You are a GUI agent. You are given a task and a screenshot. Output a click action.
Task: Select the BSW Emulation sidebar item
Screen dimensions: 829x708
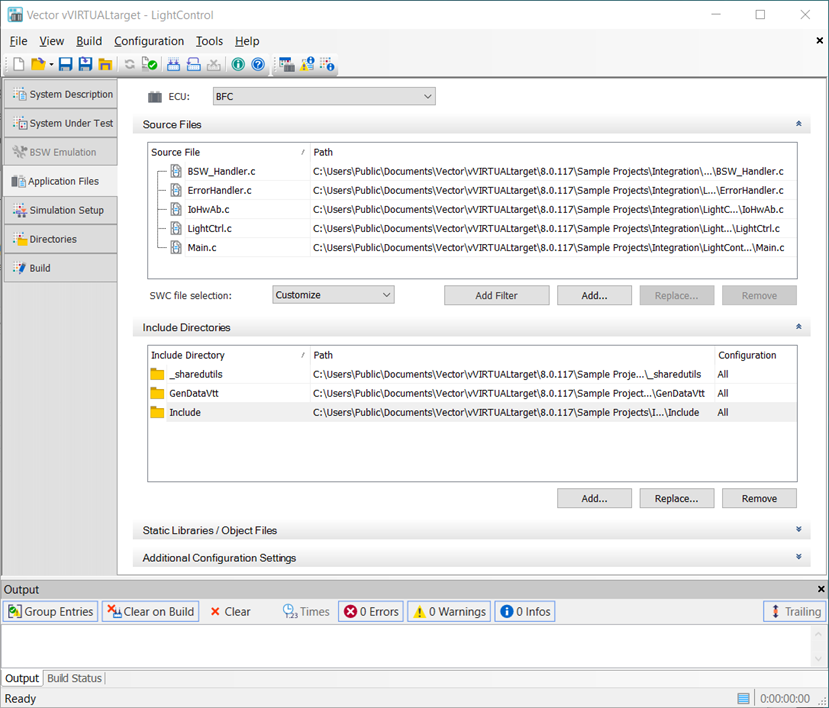coord(61,152)
